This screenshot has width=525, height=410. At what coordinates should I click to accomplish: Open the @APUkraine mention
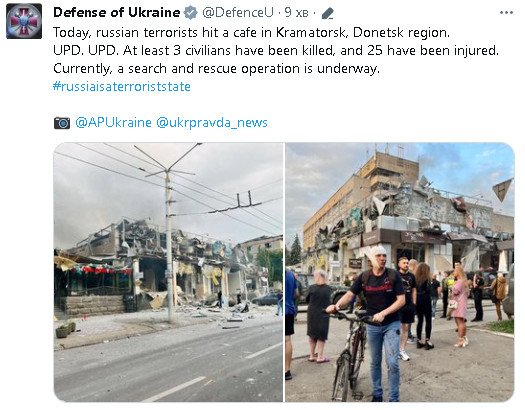tap(113, 122)
